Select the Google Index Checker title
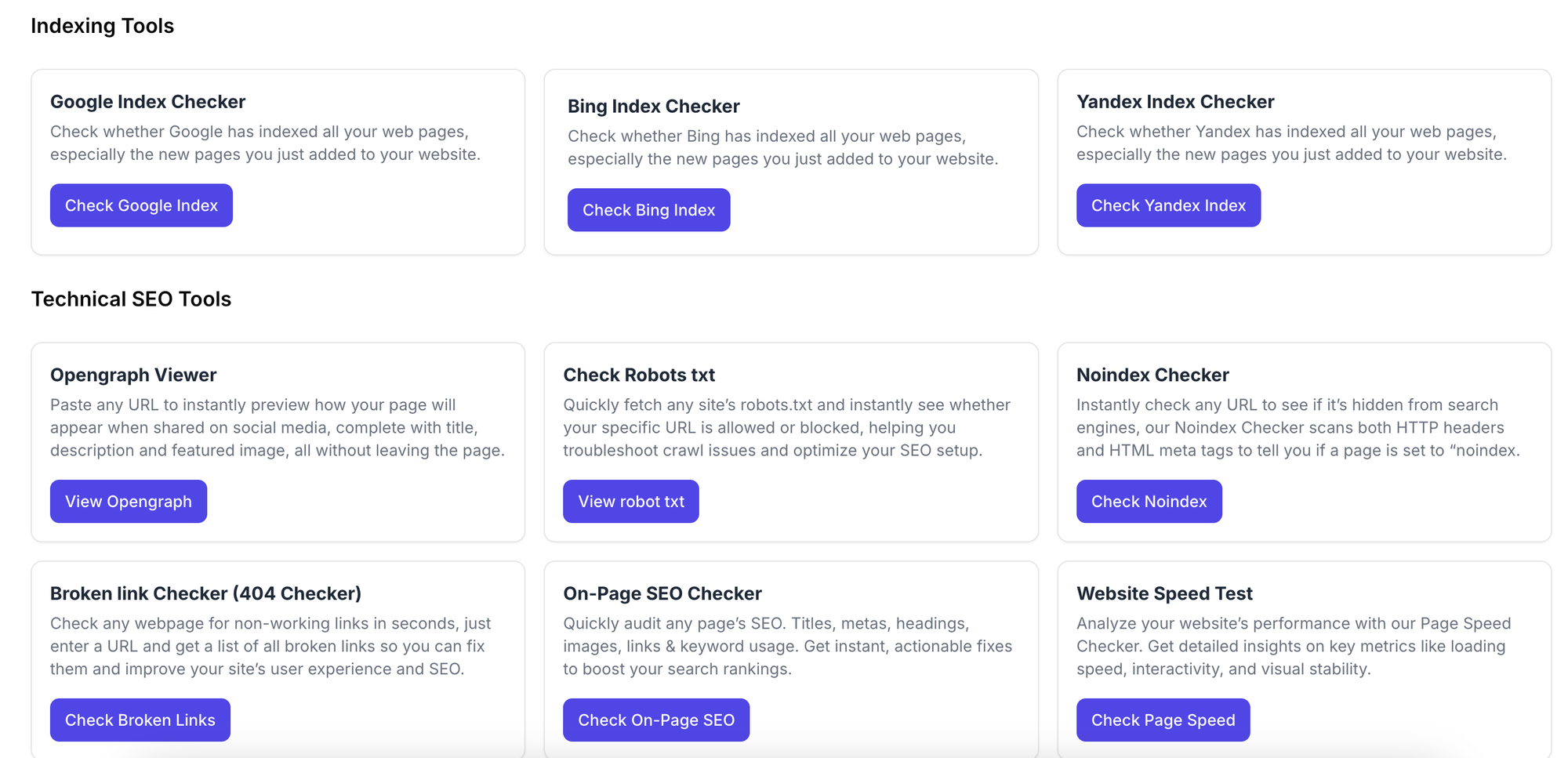 [x=147, y=102]
